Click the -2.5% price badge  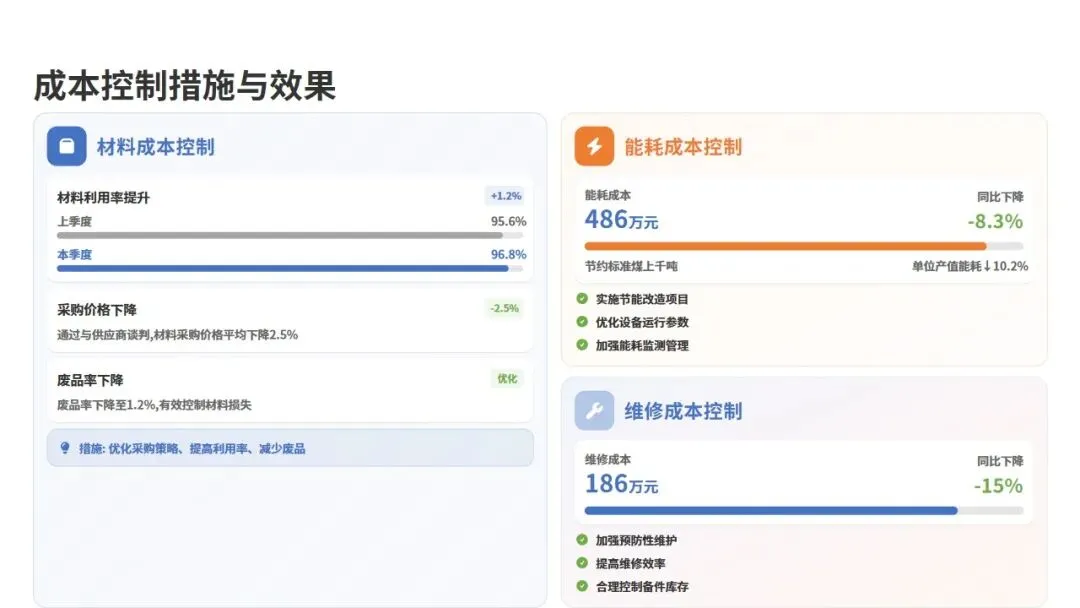(x=504, y=308)
